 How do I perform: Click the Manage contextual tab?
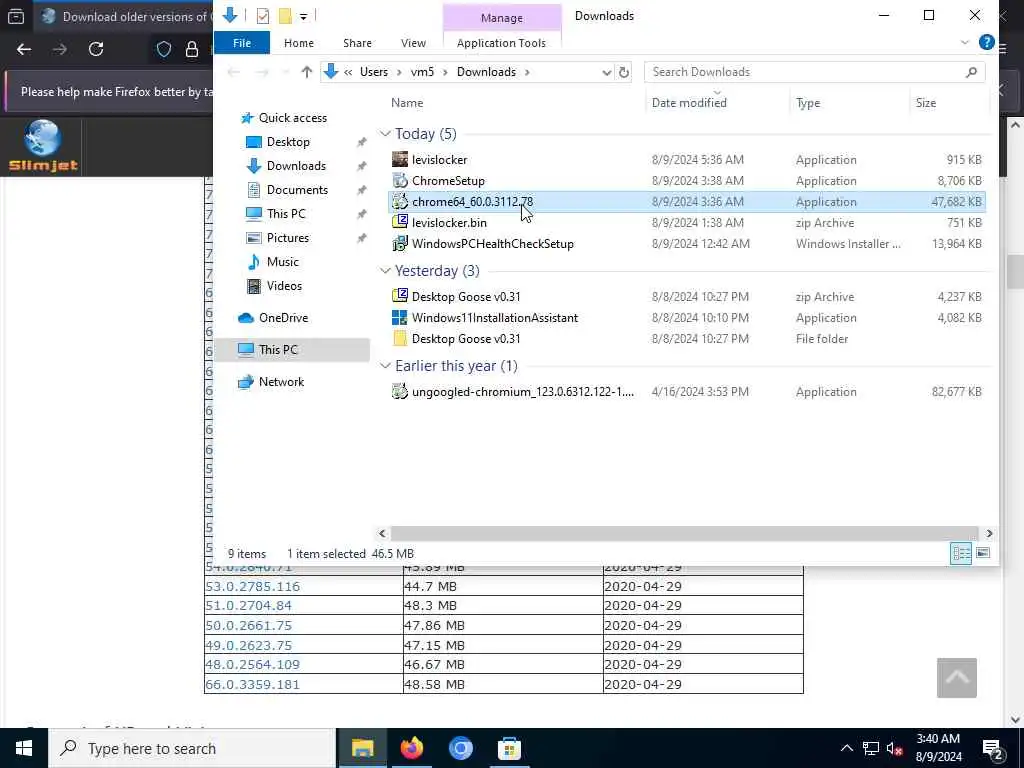pos(502,18)
